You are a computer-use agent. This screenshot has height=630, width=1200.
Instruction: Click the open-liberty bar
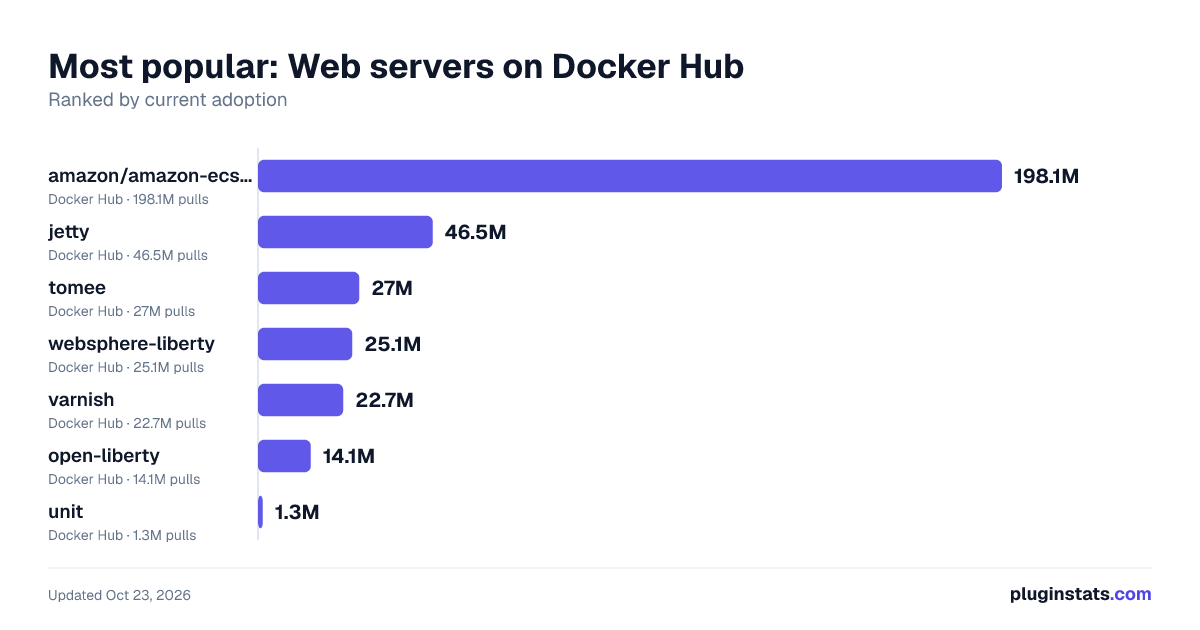pyautogui.click(x=284, y=456)
